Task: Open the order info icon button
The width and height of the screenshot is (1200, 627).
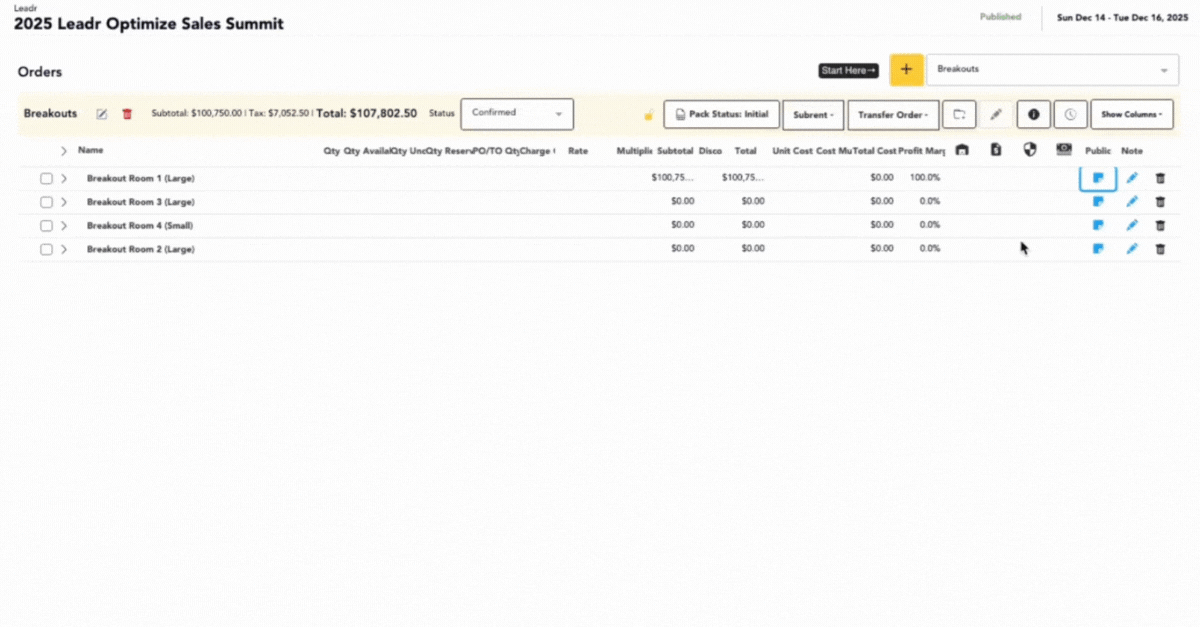Action: click(1033, 115)
